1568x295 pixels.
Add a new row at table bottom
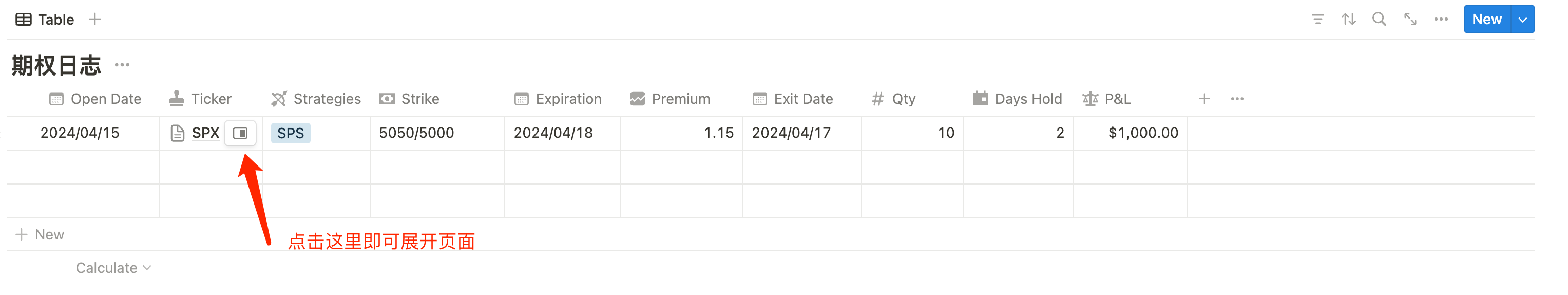click(40, 235)
